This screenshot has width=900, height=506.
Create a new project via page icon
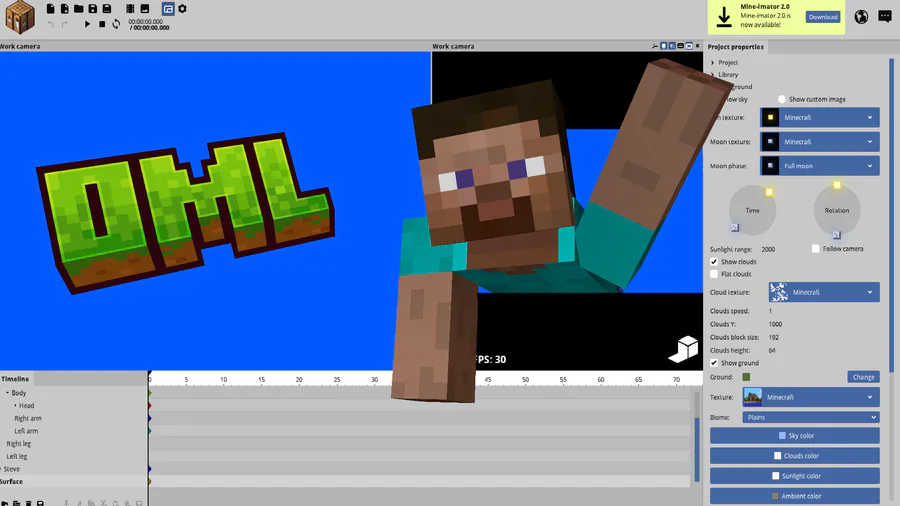click(51, 9)
